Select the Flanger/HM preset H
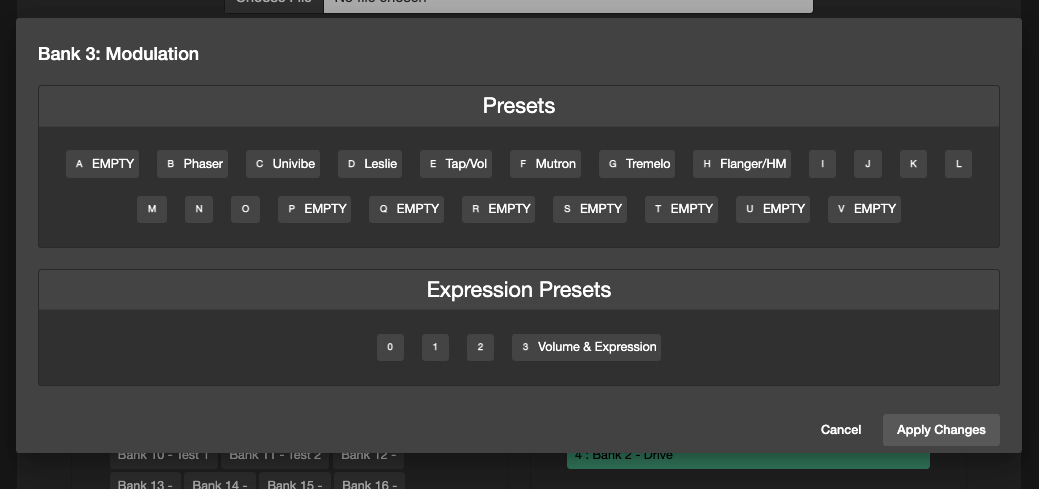This screenshot has height=489, width=1039. [742, 164]
